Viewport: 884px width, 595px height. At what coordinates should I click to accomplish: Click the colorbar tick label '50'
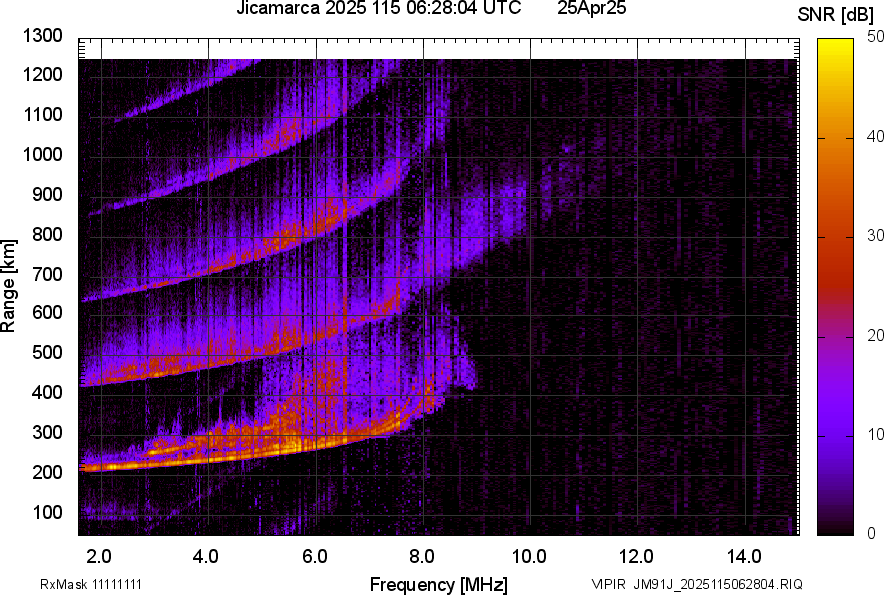875,37
